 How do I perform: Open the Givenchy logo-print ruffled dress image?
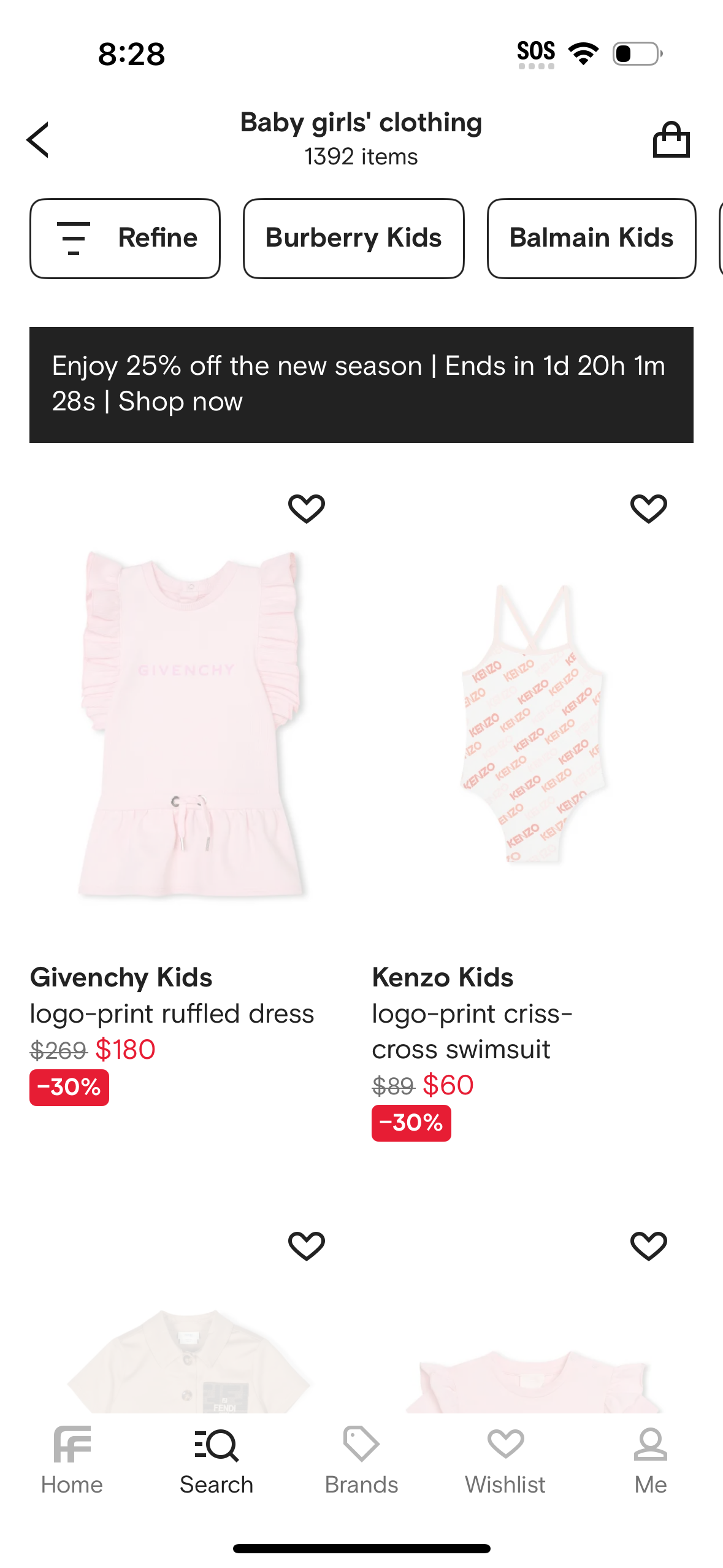[x=191, y=724]
